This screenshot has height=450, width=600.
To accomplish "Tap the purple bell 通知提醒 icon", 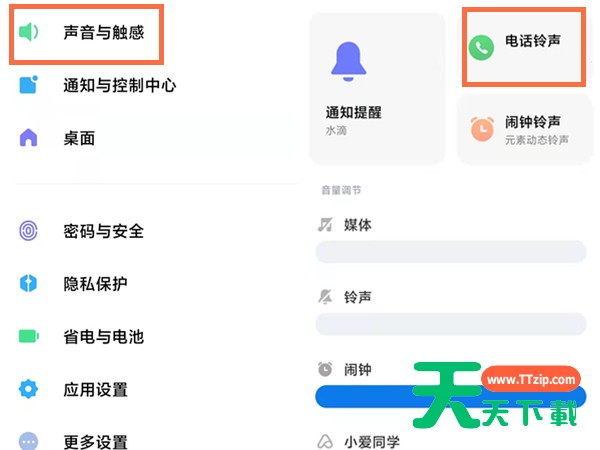I will (348, 61).
